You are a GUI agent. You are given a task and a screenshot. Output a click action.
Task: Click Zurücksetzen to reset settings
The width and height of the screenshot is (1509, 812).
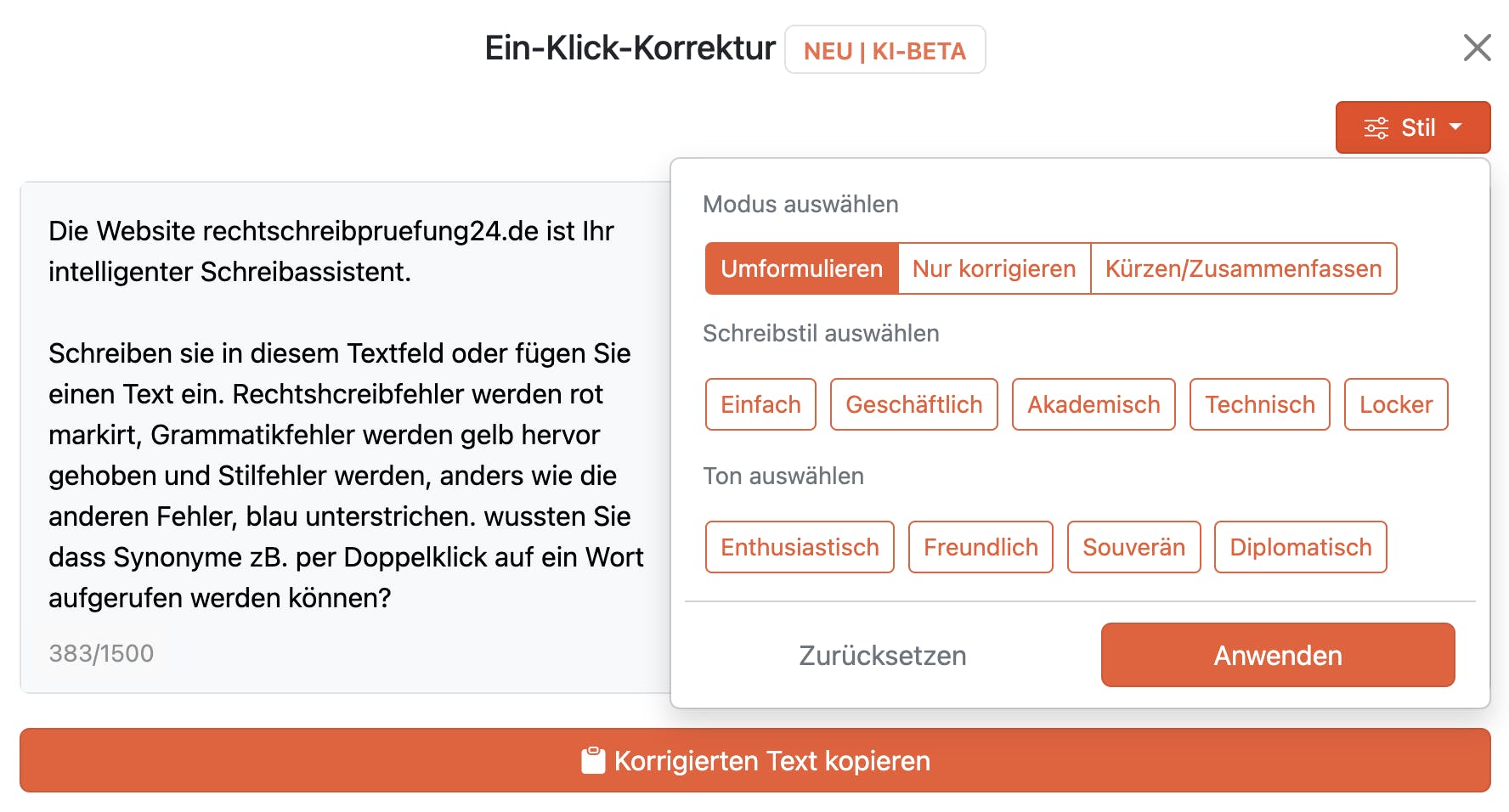[882, 655]
